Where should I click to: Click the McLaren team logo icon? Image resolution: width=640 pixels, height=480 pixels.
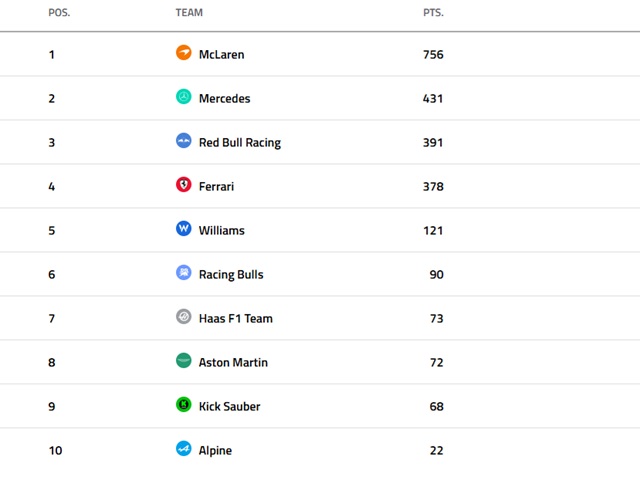tap(183, 53)
